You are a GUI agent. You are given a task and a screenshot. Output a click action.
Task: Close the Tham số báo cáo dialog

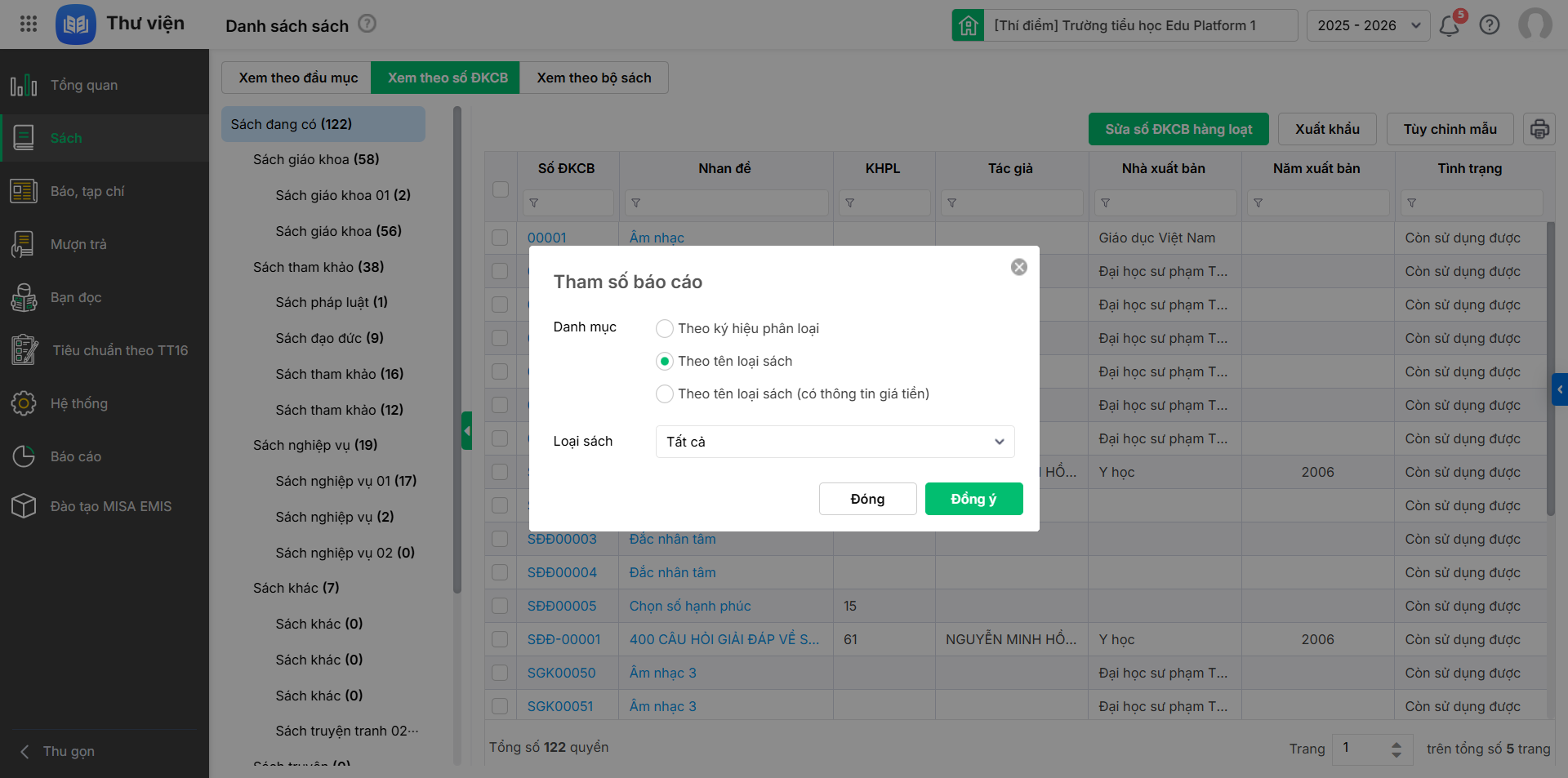[1019, 267]
